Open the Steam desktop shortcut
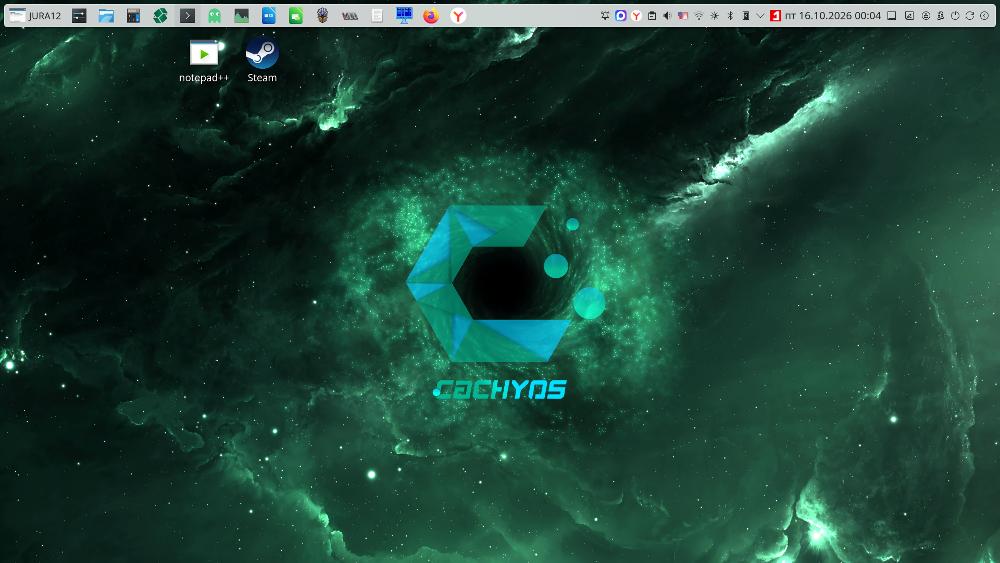The height and width of the screenshot is (563, 1000). (x=262, y=60)
